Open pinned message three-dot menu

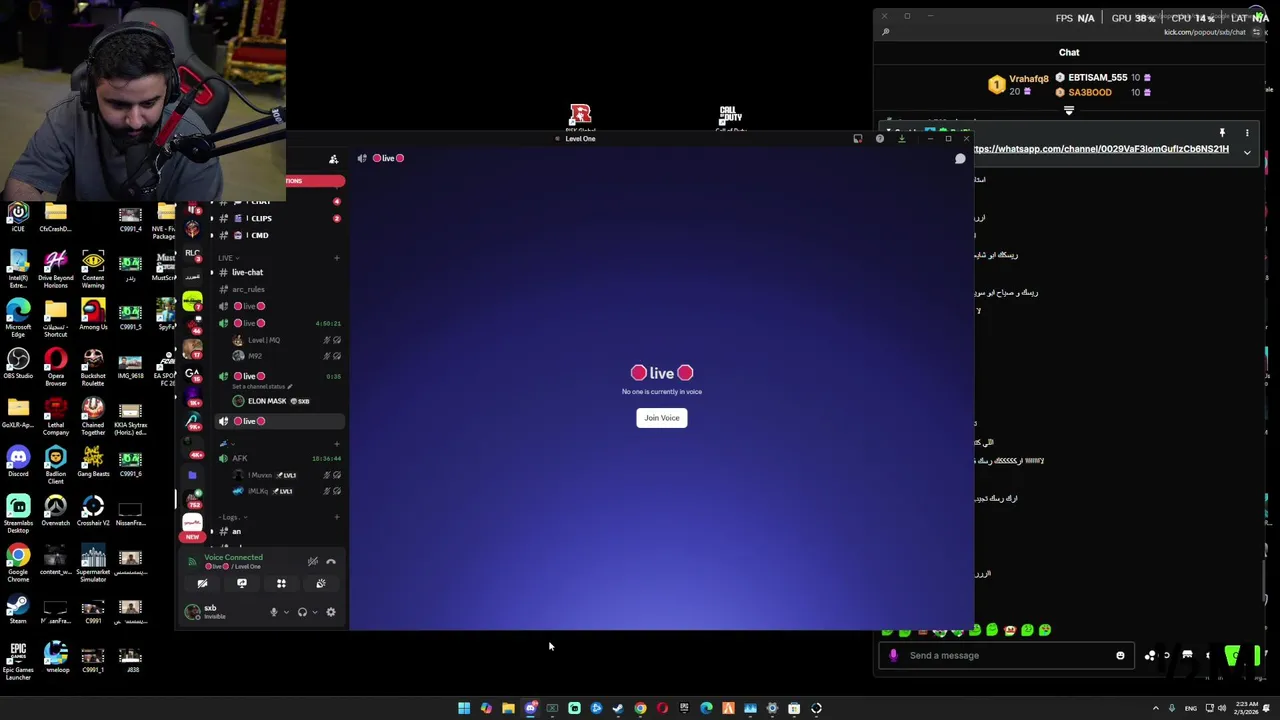(x=1247, y=133)
